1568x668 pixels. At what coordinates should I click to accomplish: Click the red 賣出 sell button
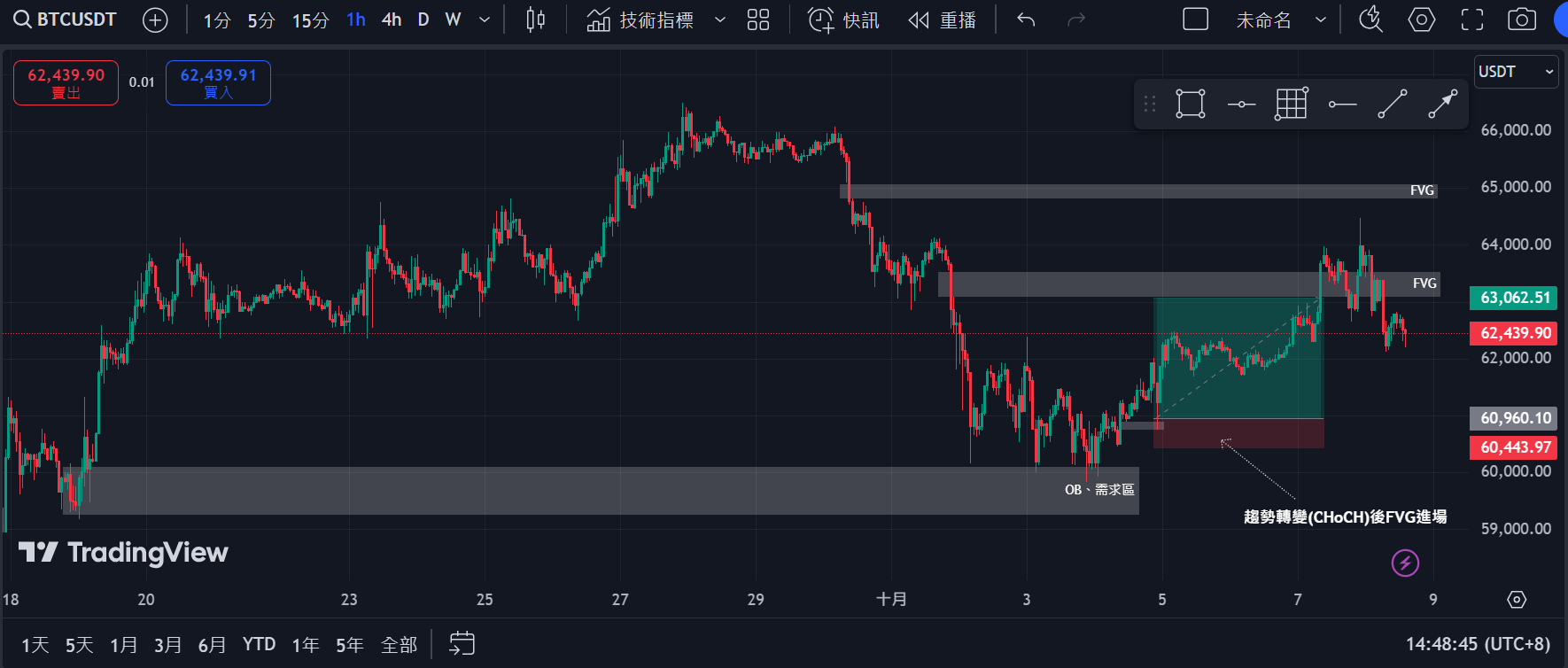[66, 83]
